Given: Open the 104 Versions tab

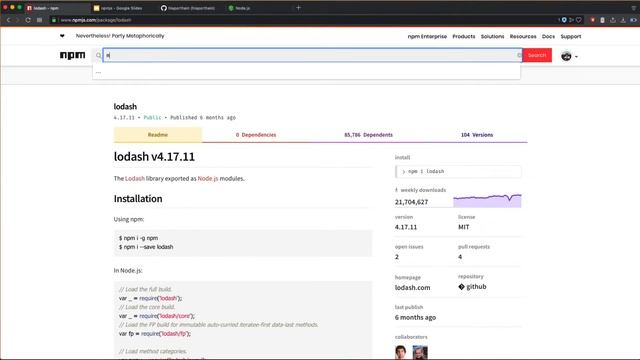Looking at the screenshot, I should click(x=477, y=135).
